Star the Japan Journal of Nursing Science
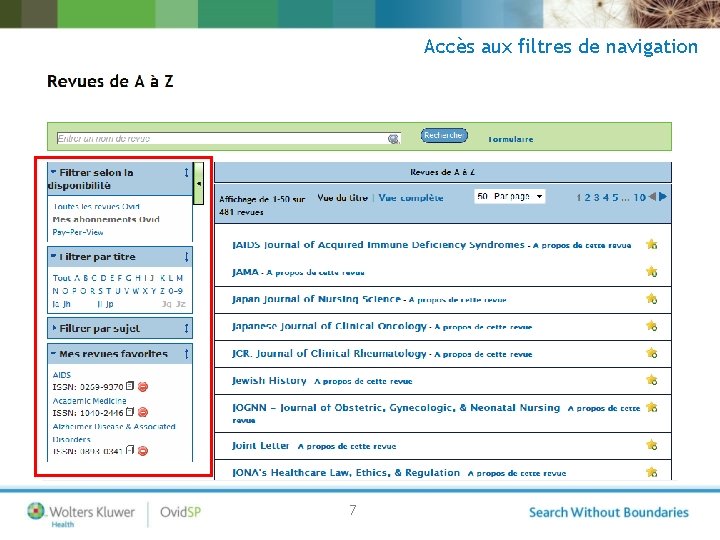This screenshot has width=720, height=540. tap(652, 298)
